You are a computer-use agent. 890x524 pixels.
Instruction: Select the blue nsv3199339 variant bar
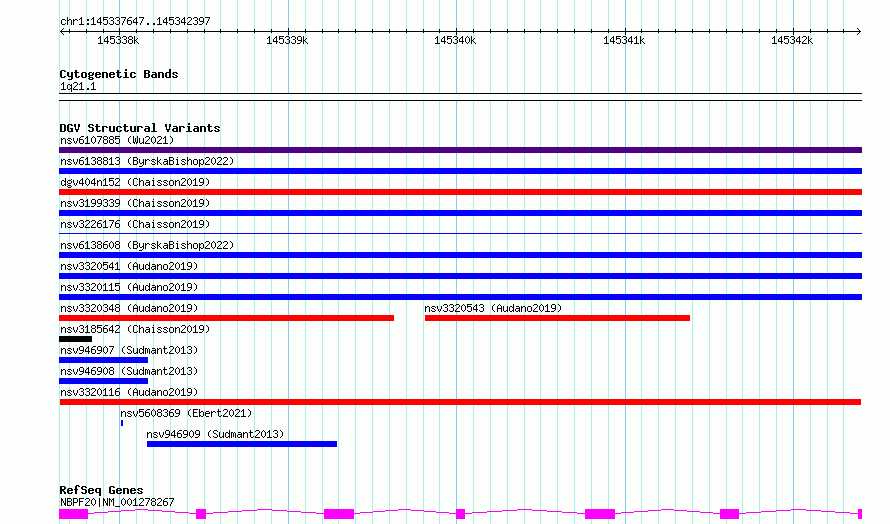tap(460, 213)
